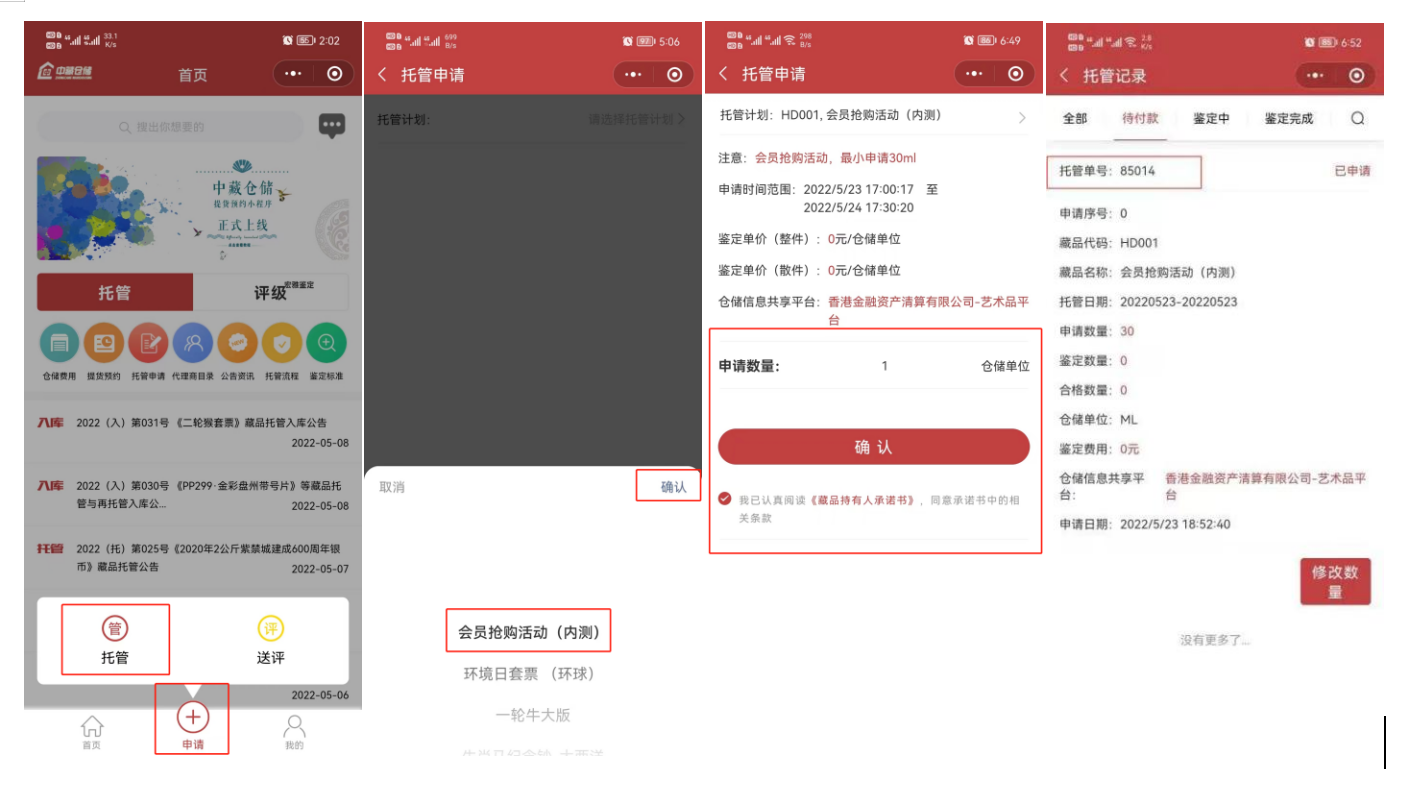Open the blue 代理商目录 agent directory icon
The image size is (1405, 787).
[193, 343]
